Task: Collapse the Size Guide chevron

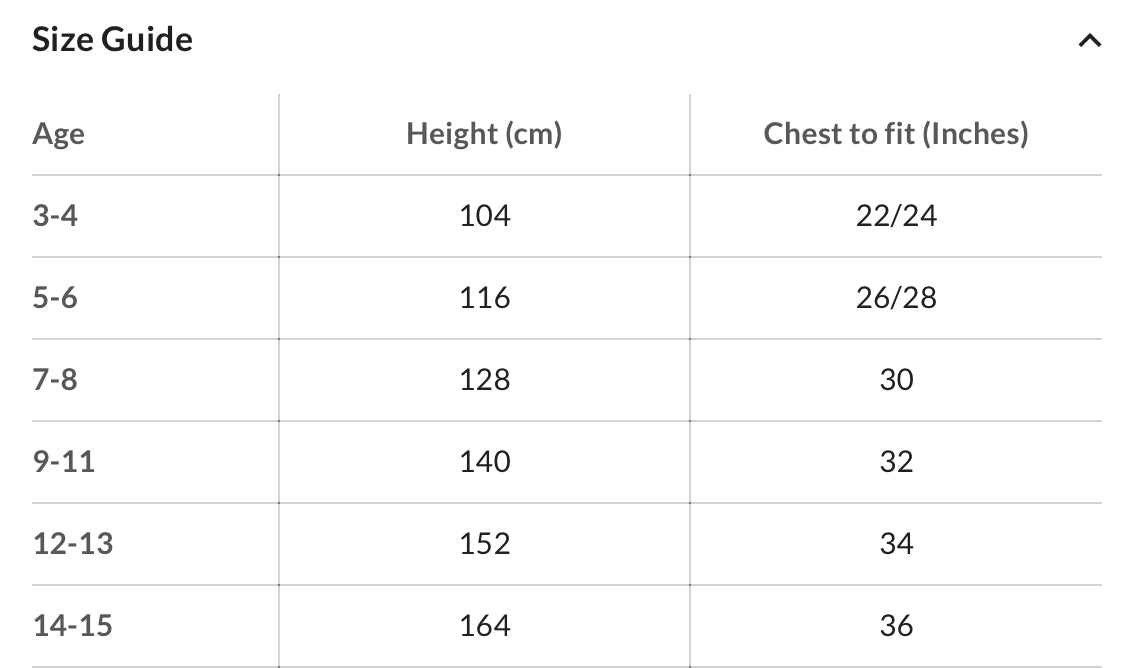Action: tap(1089, 40)
